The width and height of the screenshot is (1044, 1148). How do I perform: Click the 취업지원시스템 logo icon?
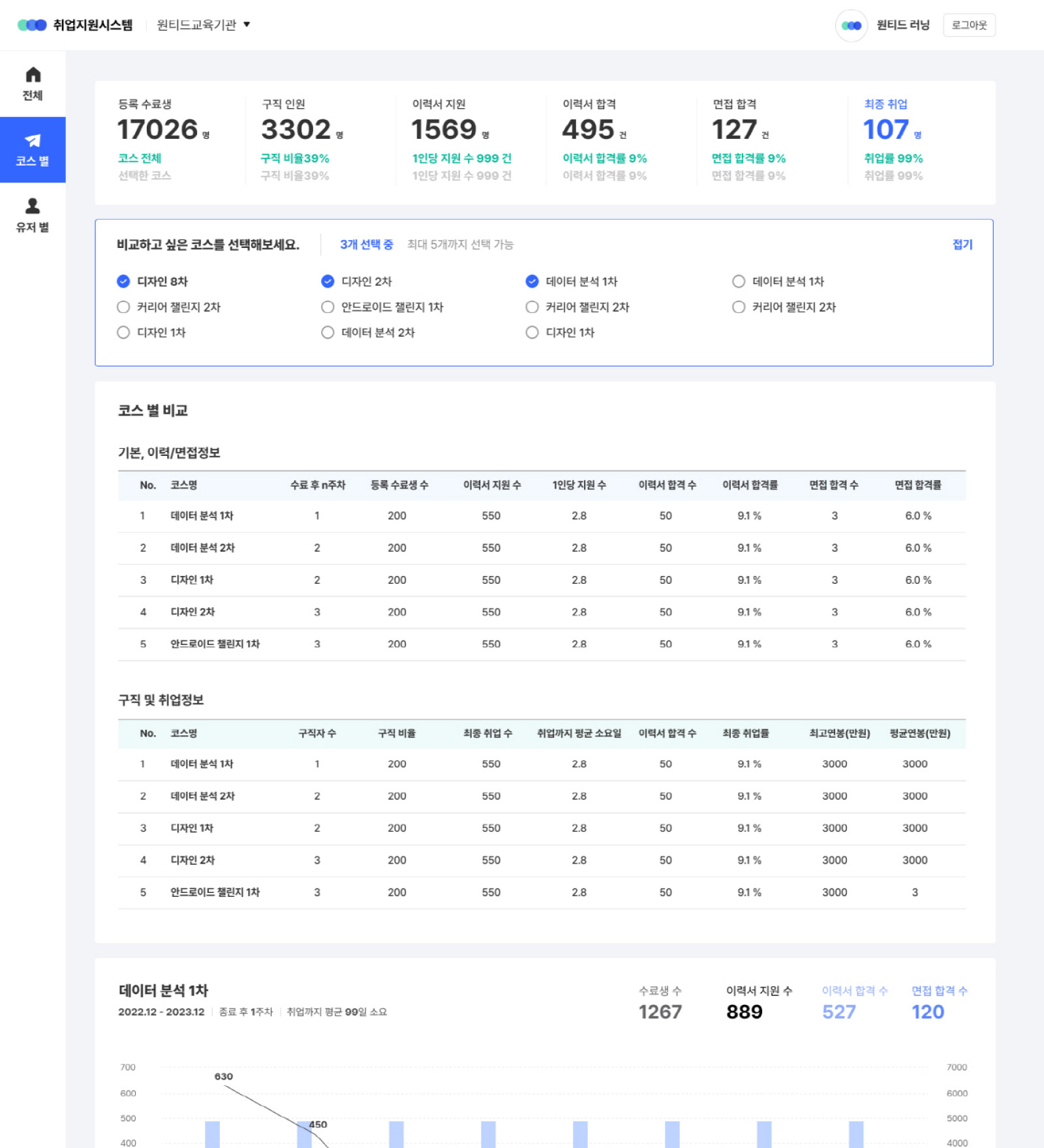32,25
